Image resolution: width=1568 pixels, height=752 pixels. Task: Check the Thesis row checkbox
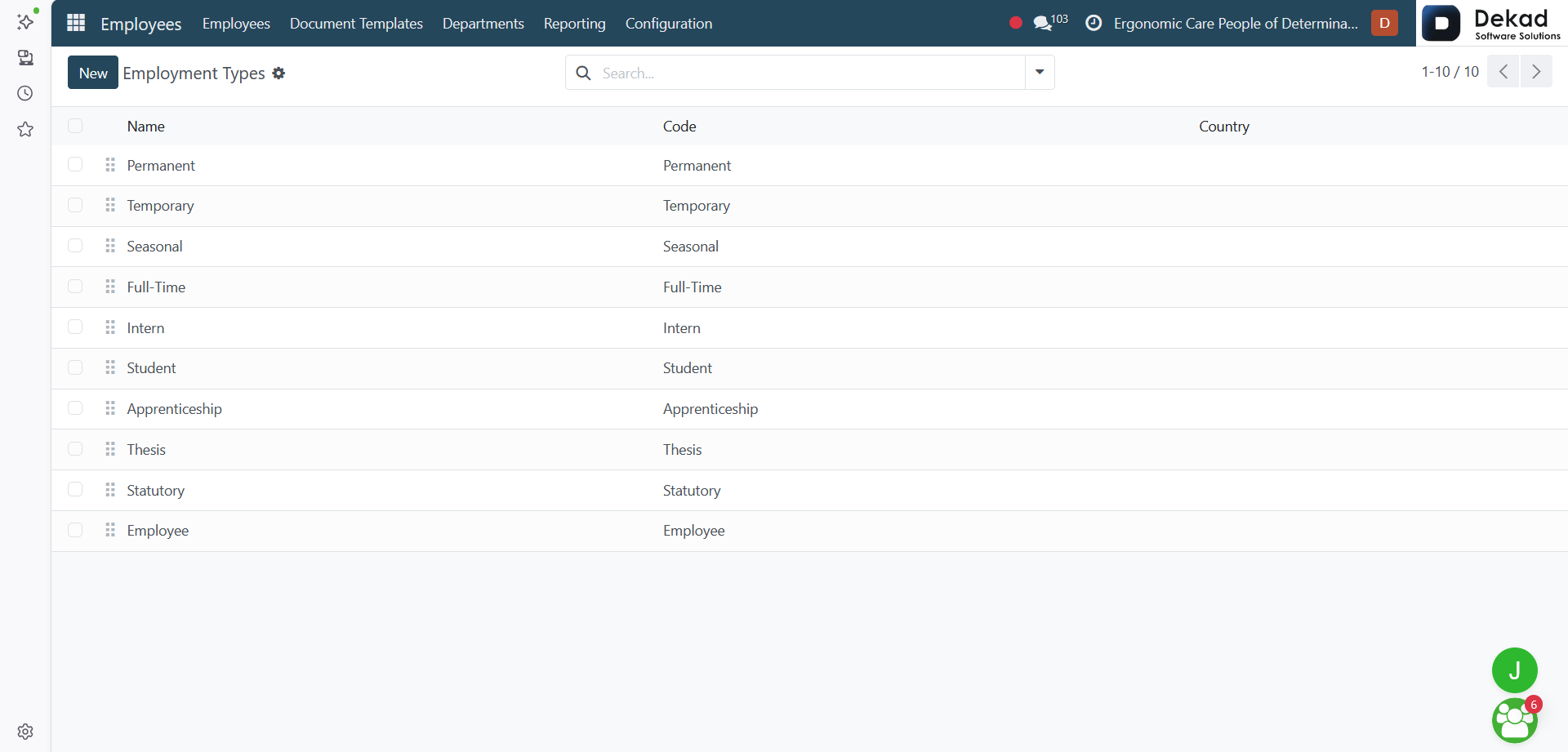(75, 449)
